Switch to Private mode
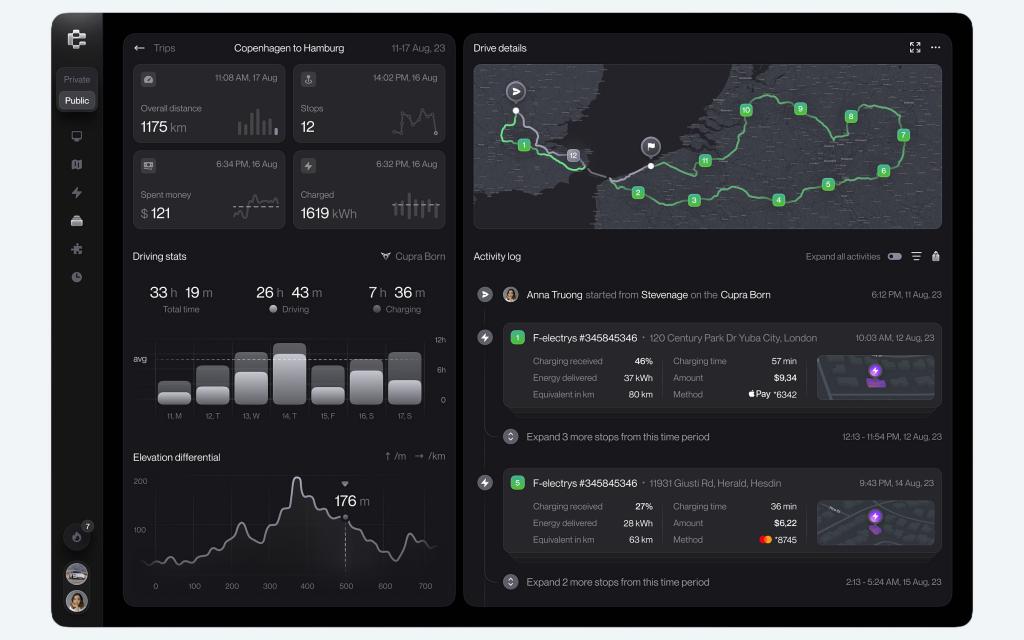Image resolution: width=1024 pixels, height=640 pixels. tap(76, 80)
